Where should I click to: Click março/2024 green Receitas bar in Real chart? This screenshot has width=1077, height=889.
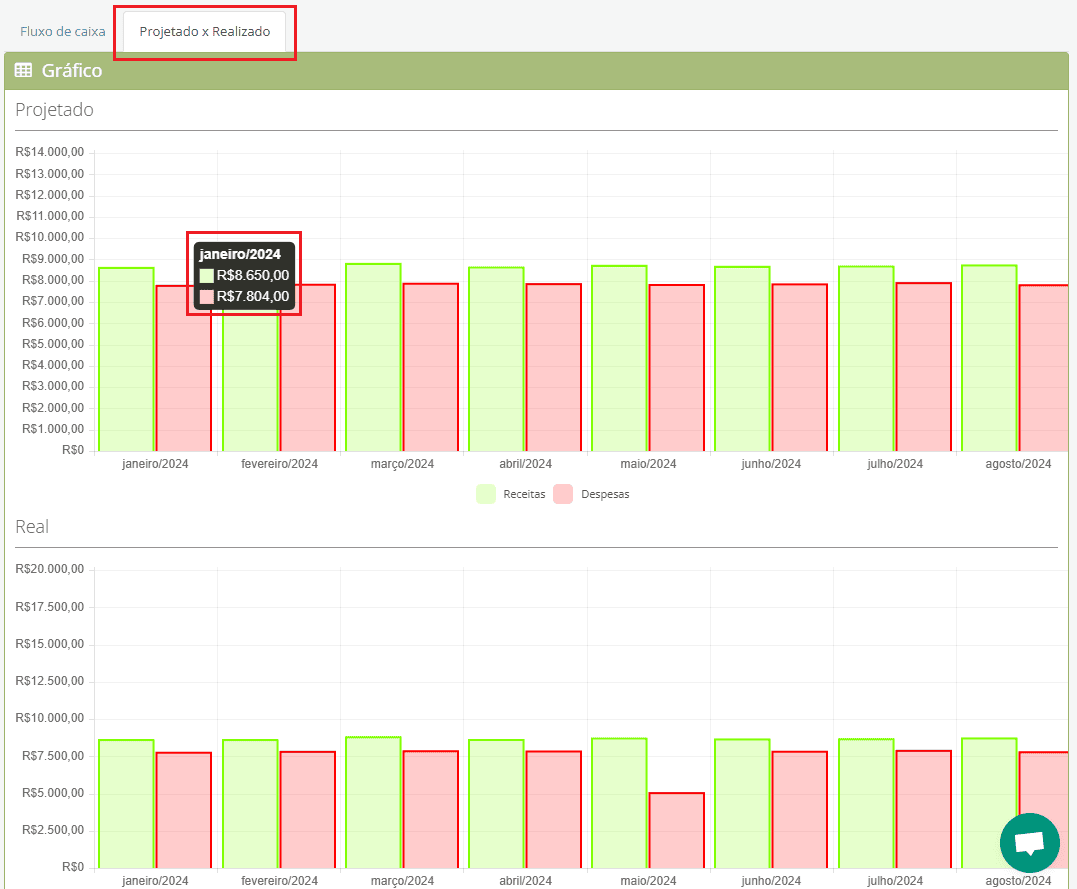(373, 802)
